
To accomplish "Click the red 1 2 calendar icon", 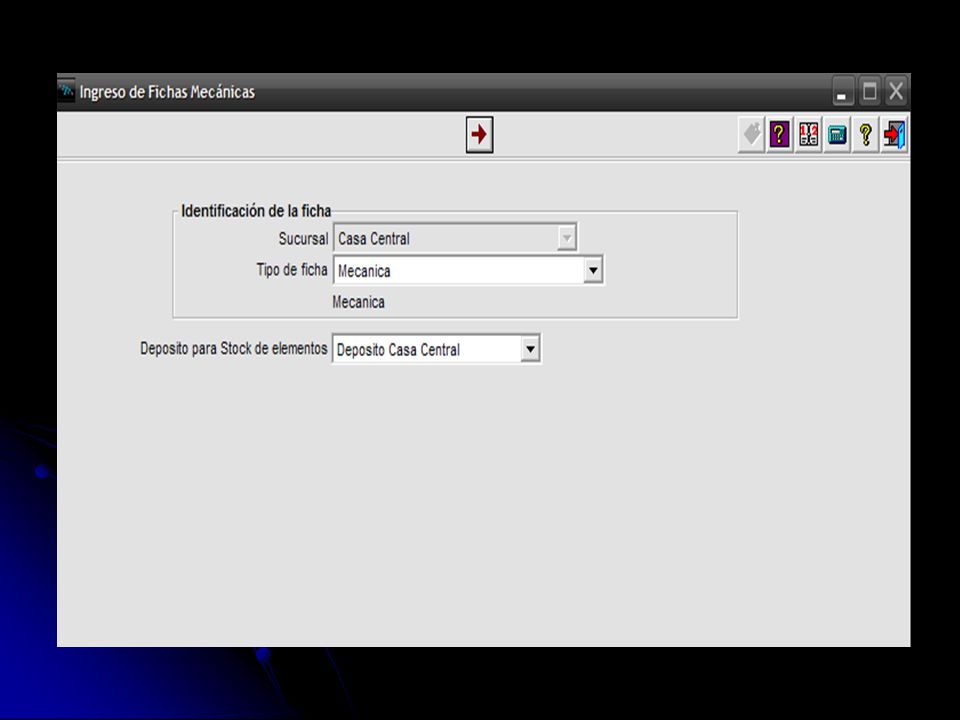I will coord(808,134).
